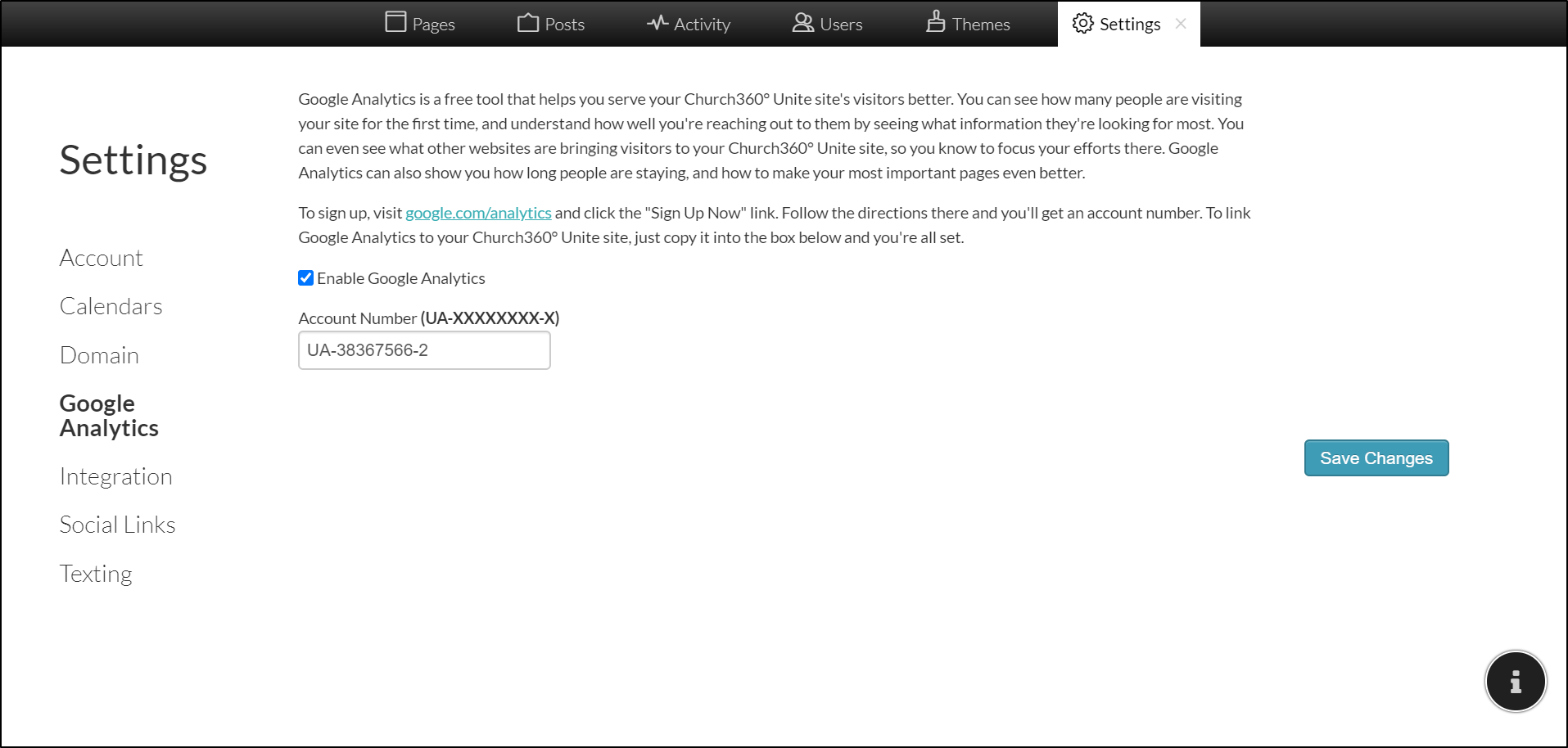Choose Texting in the sidebar
Viewport: 1568px width, 748px height.
[96, 574]
